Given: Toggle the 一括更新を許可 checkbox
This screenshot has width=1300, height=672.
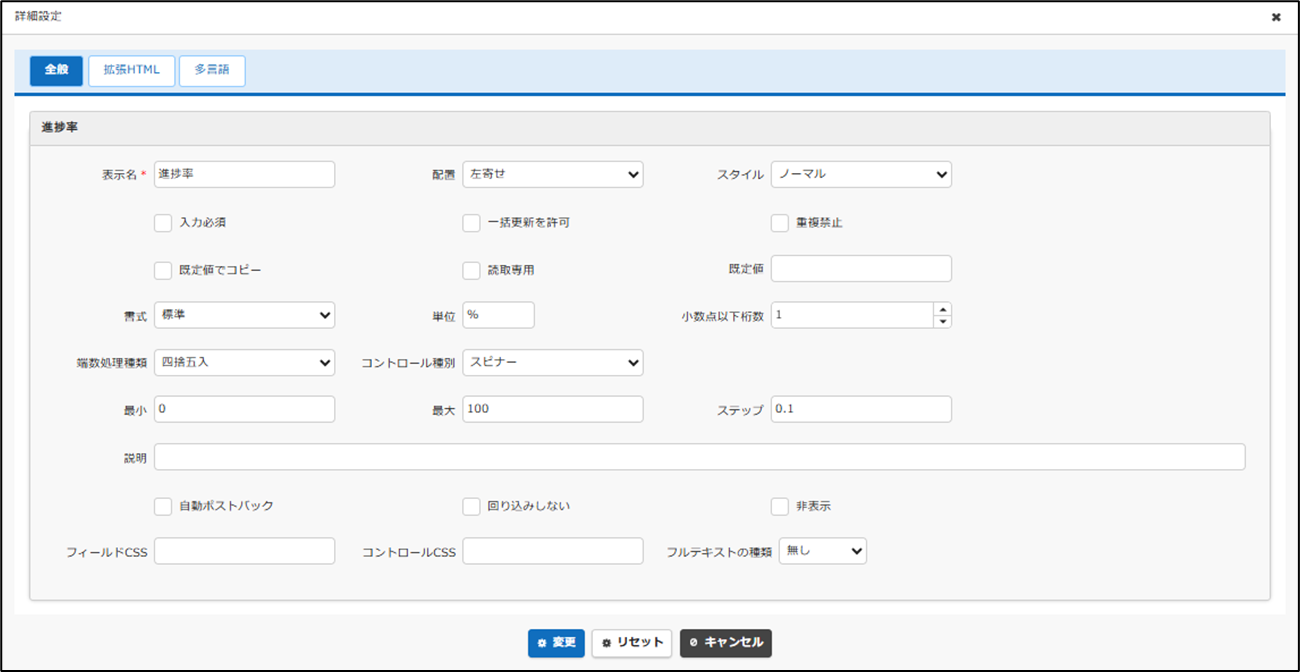Looking at the screenshot, I should pos(472,223).
